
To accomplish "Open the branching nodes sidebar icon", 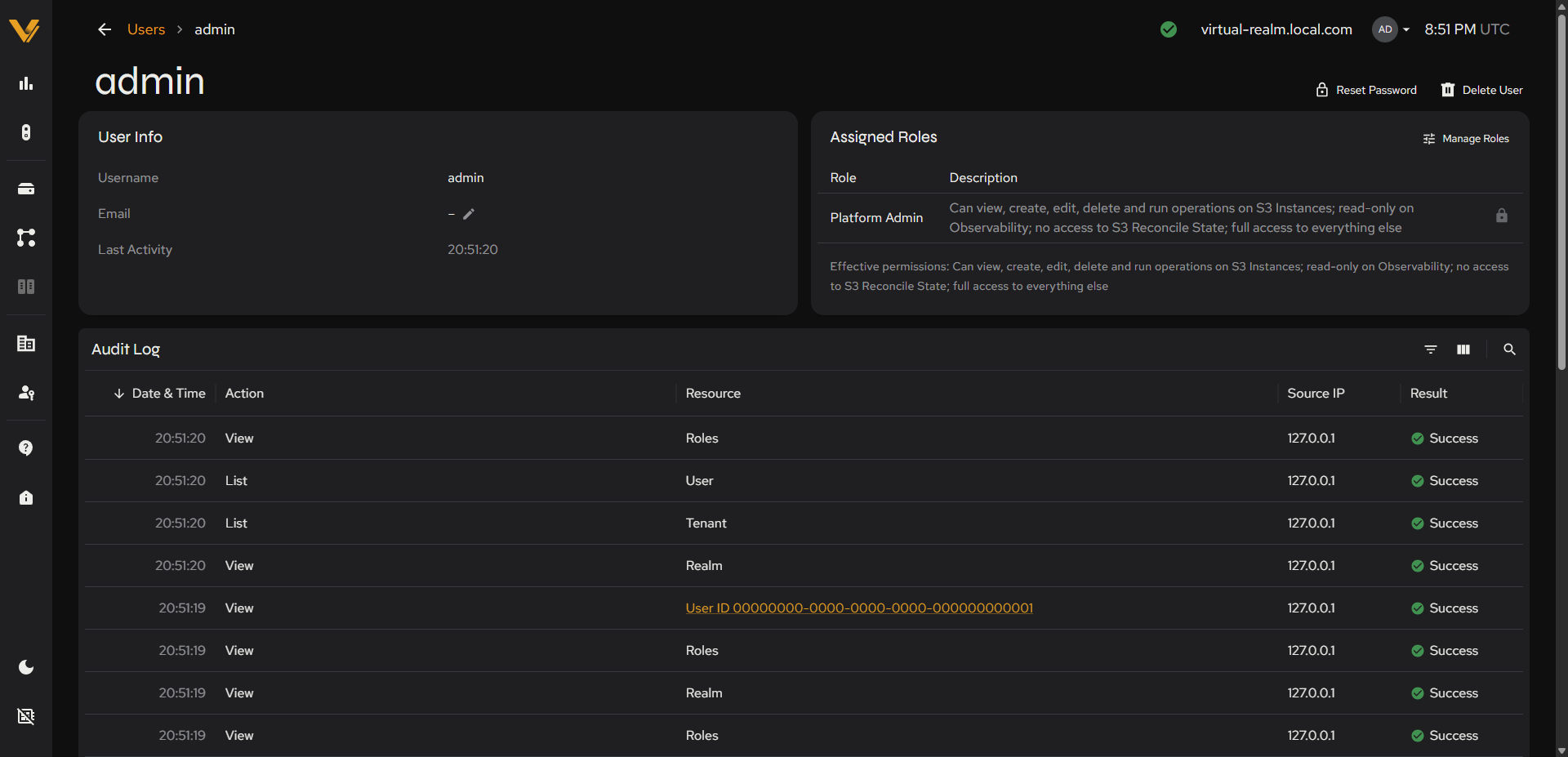I will 26,238.
